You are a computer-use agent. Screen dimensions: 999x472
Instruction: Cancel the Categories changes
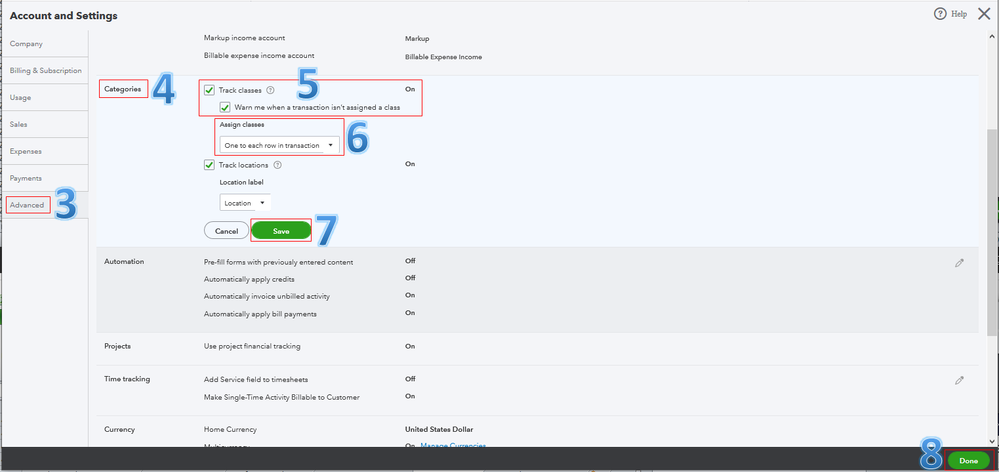click(226, 231)
